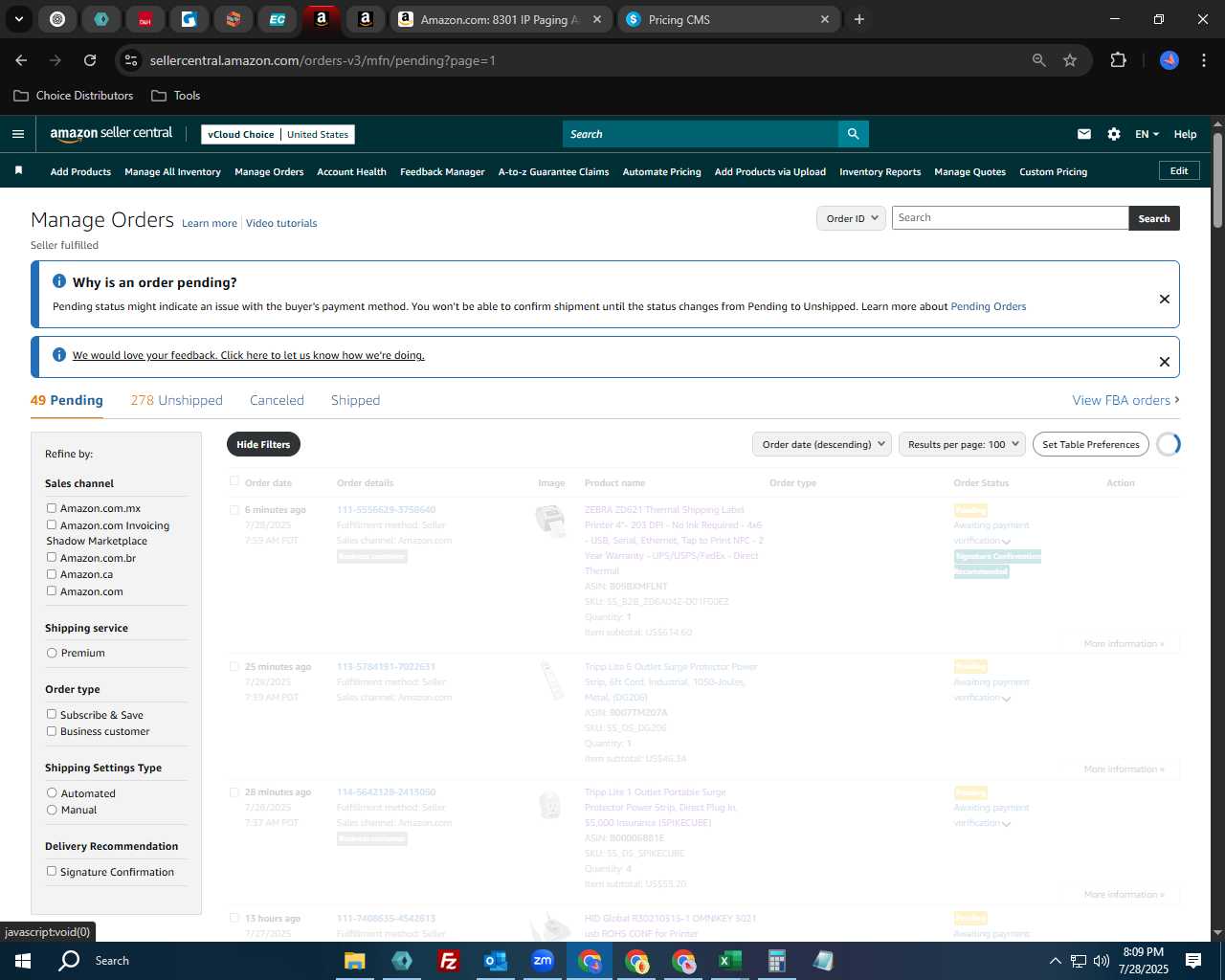Screen dimensions: 1225x980
Task: Open the Seller Central hamburger menu
Action: pos(18,134)
